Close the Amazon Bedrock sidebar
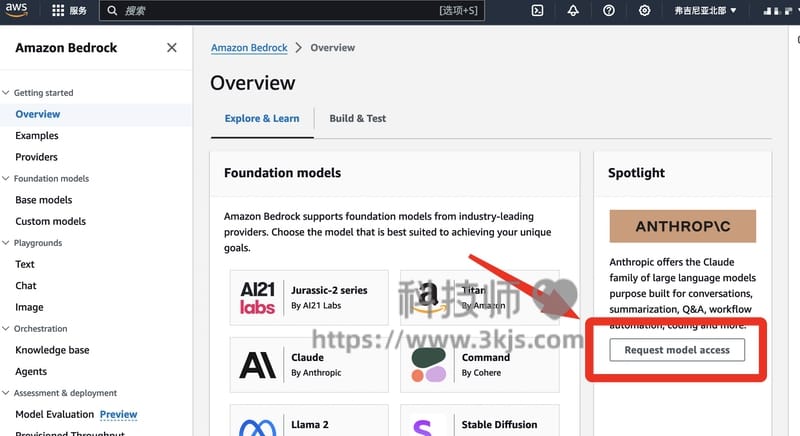This screenshot has height=436, width=800. [172, 47]
